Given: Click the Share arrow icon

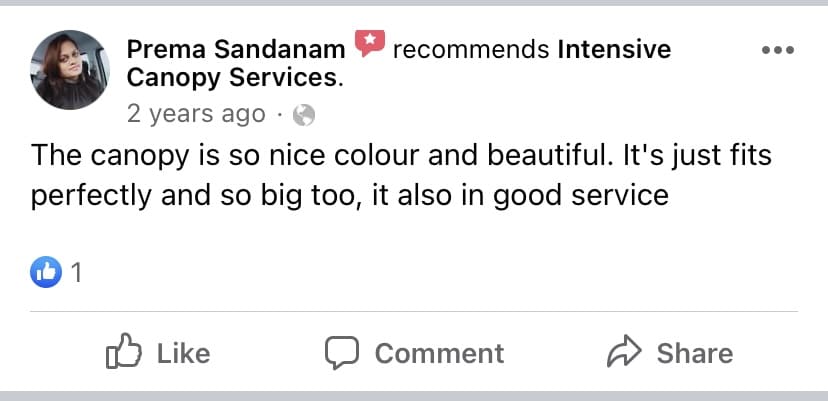Looking at the screenshot, I should pos(624,353).
